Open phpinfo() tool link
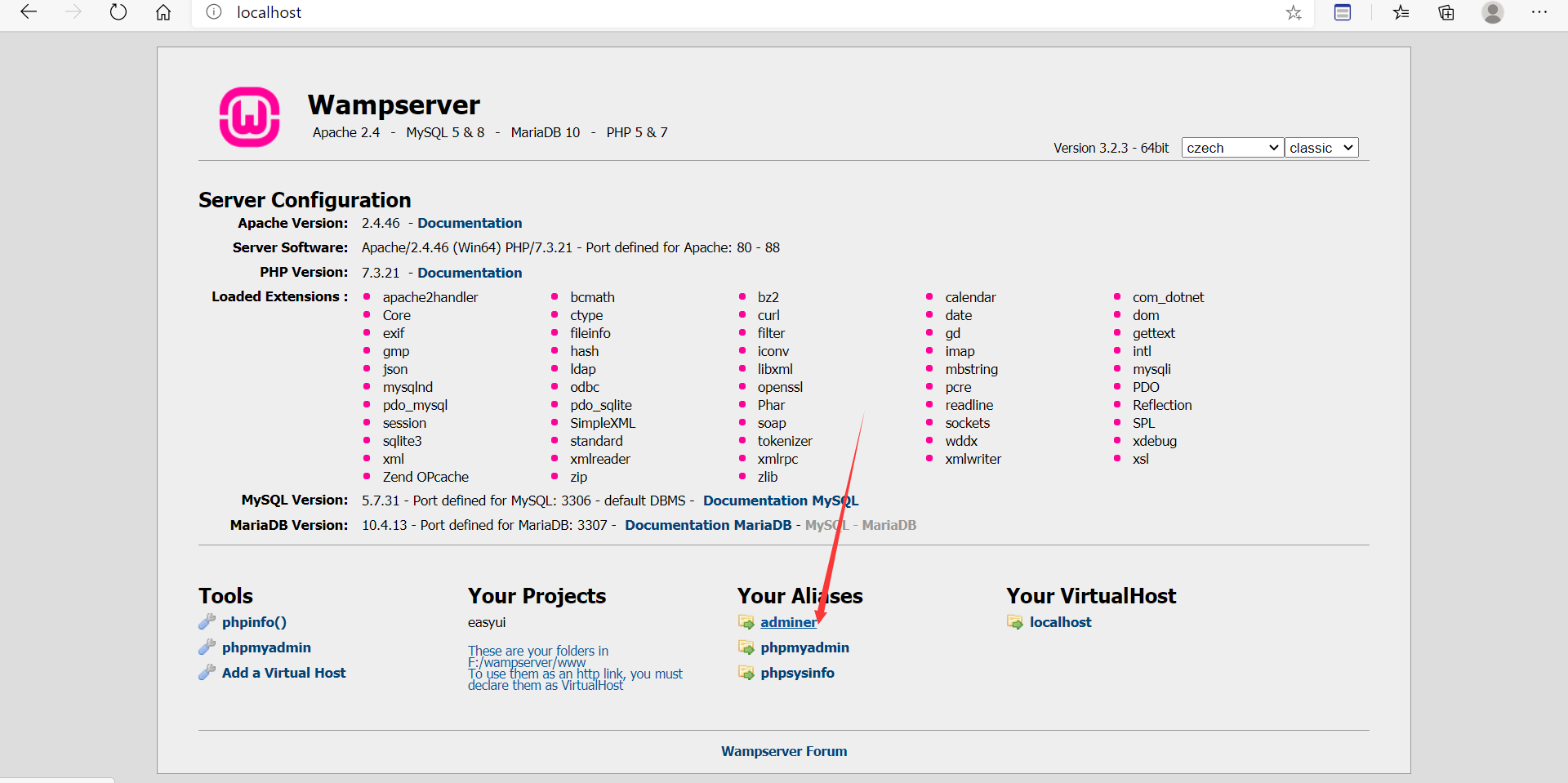Screen dimensions: 1568x783 click(254, 622)
